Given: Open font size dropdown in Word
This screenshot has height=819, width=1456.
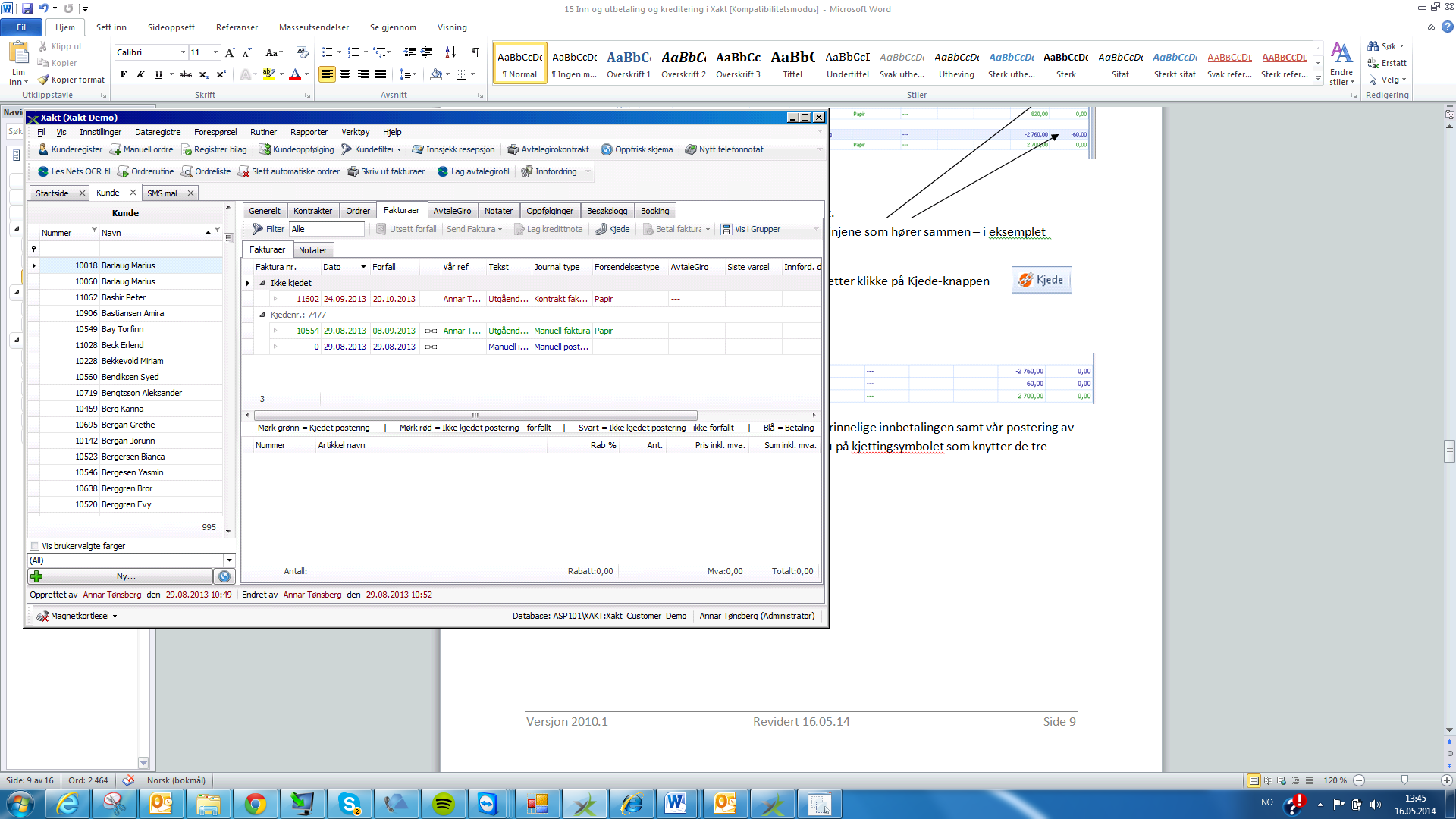Looking at the screenshot, I should (215, 52).
